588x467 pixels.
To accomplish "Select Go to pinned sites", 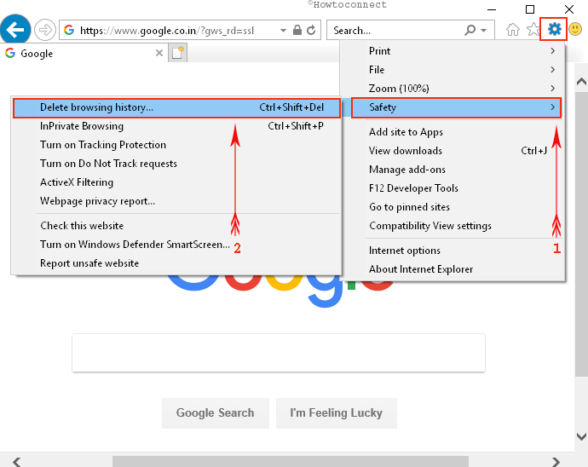I will [452, 207].
